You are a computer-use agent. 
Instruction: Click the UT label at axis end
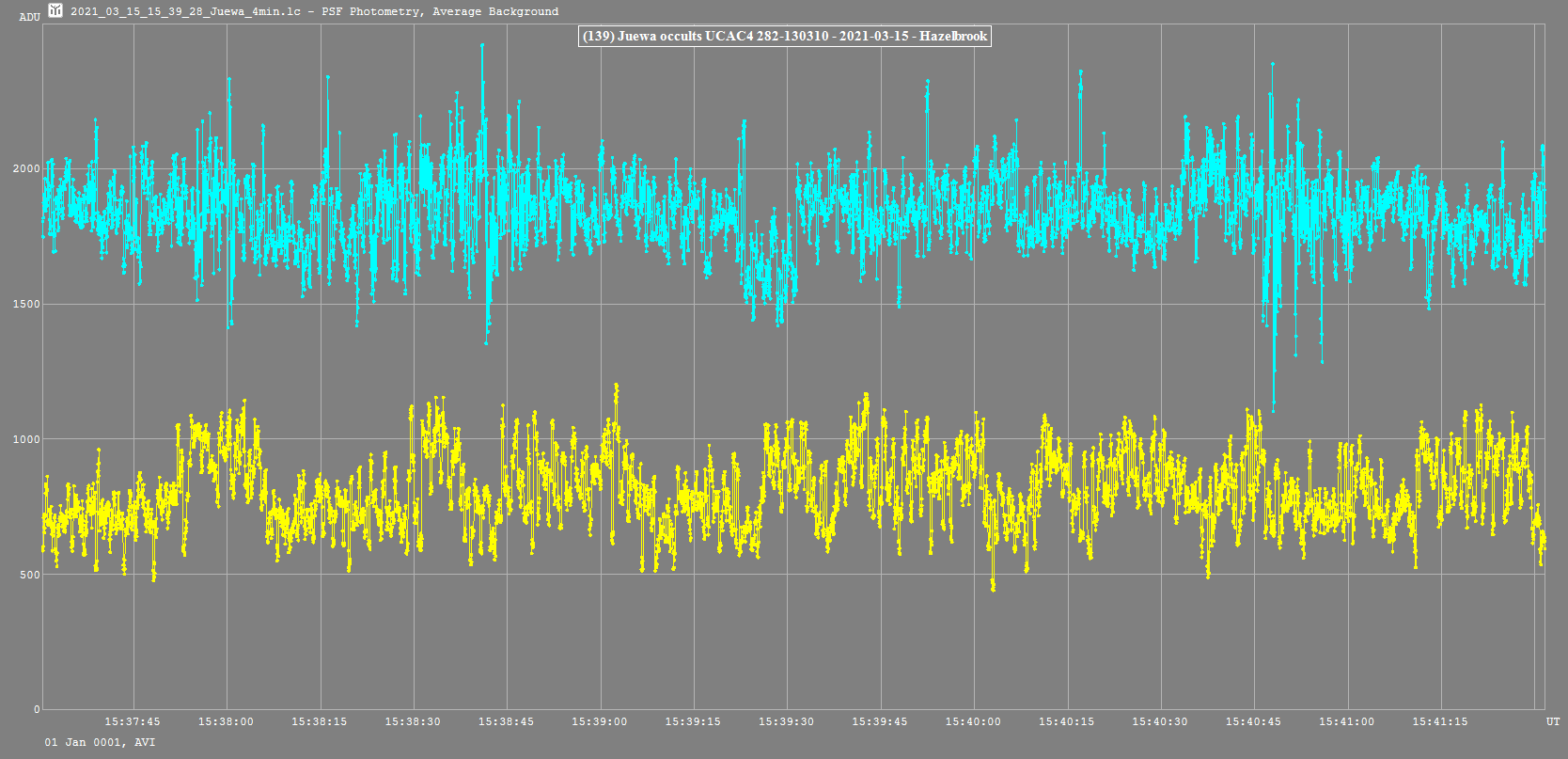[1553, 721]
